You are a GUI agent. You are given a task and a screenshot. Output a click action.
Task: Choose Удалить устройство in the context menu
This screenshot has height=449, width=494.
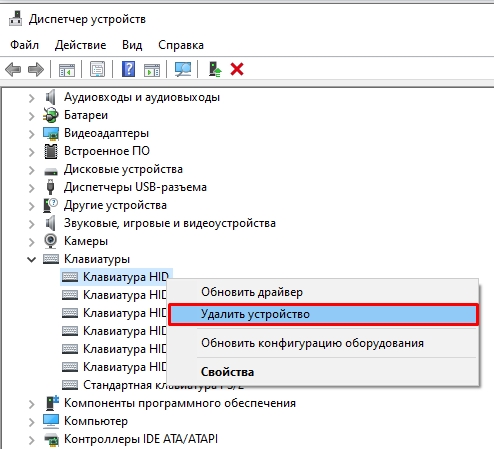click(x=323, y=314)
